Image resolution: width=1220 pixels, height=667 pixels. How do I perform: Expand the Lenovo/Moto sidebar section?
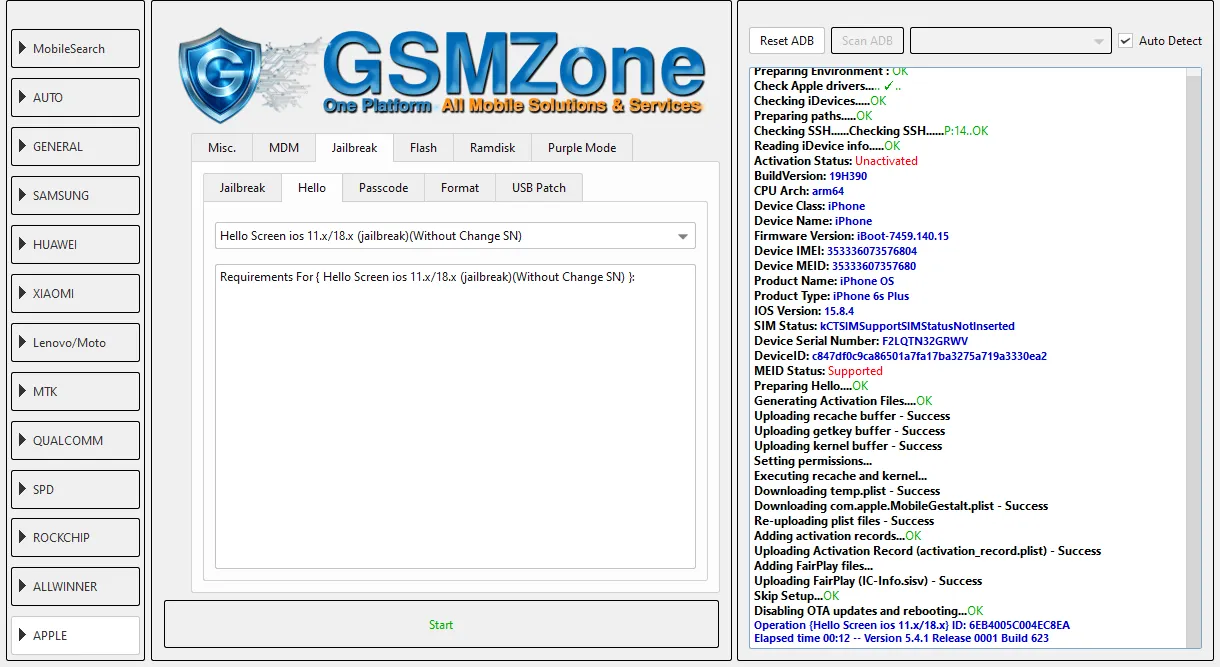tap(76, 343)
